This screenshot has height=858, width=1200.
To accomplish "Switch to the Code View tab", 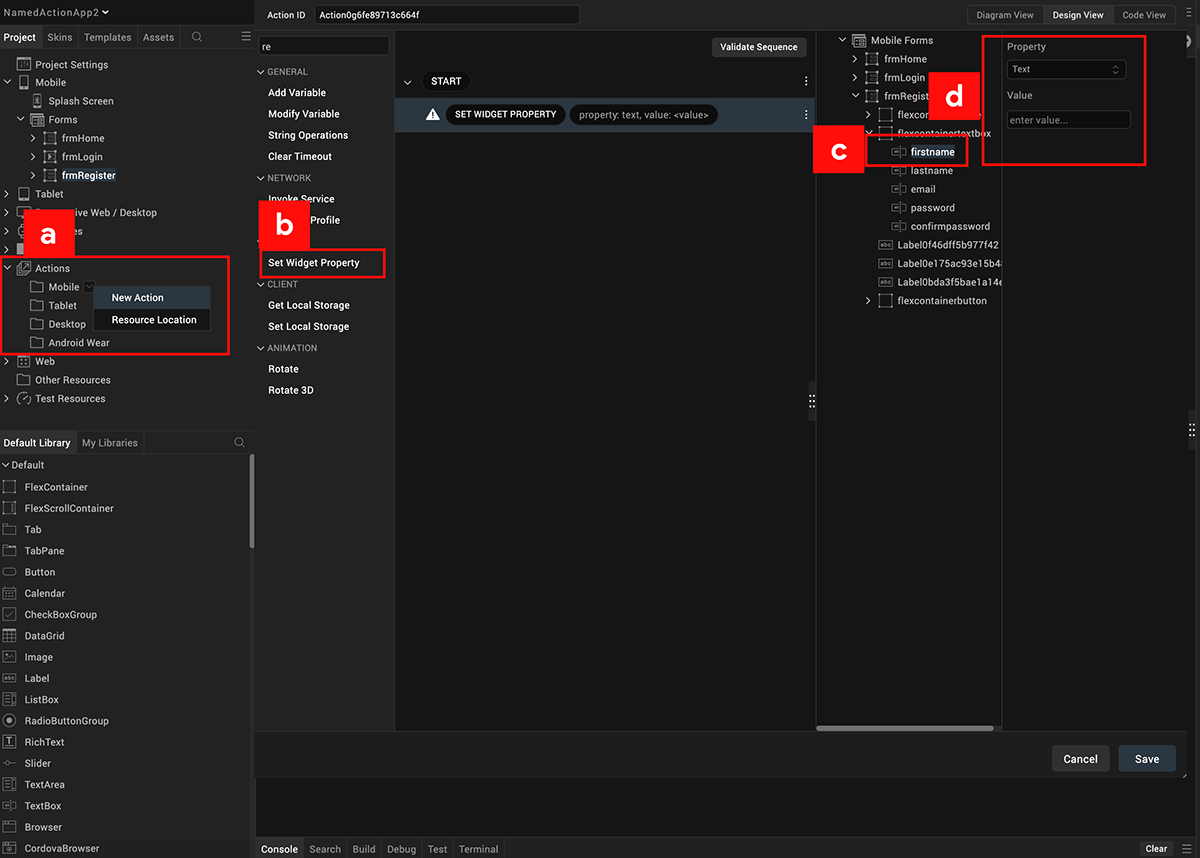I will point(1143,15).
